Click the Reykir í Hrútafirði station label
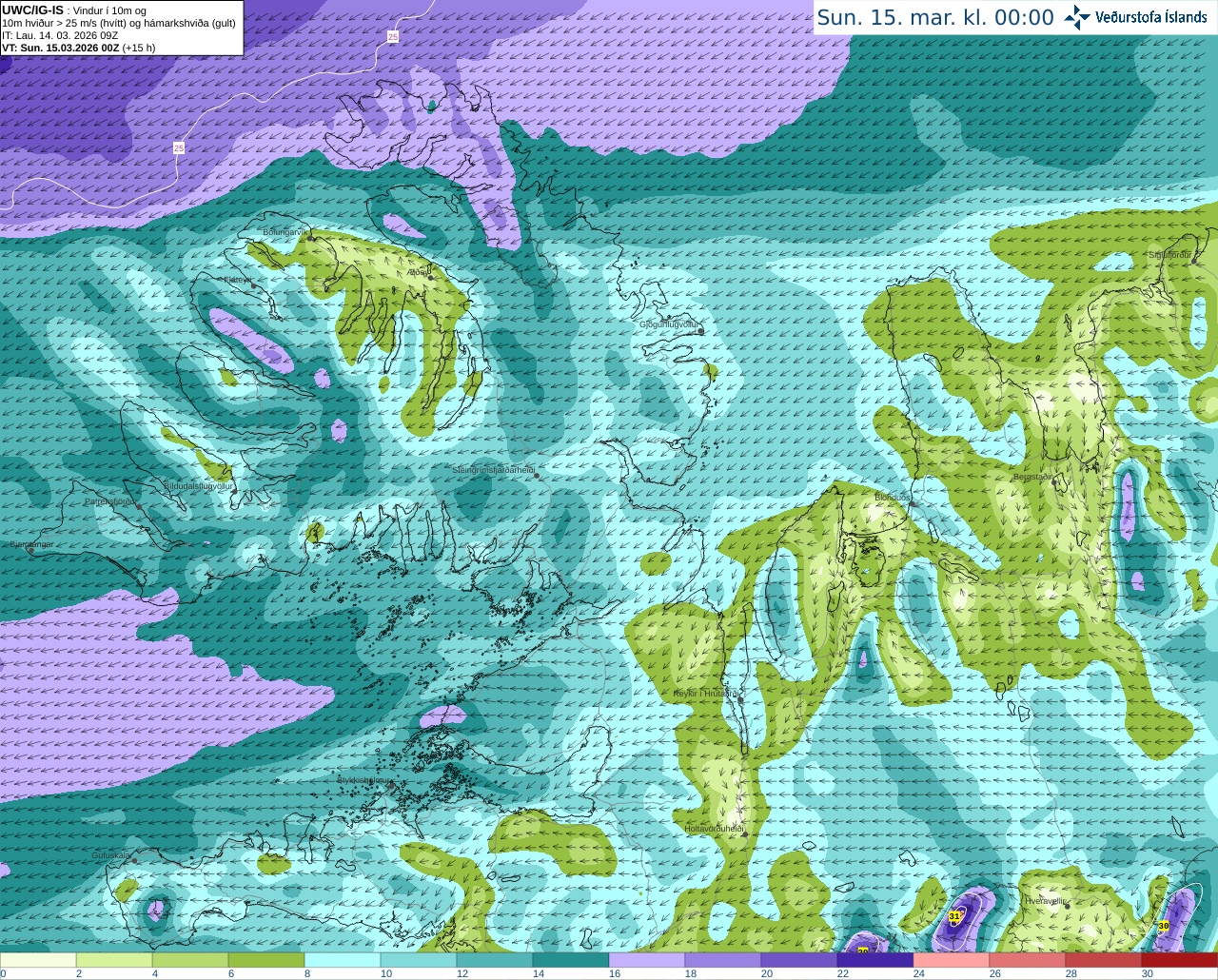 pos(706,695)
